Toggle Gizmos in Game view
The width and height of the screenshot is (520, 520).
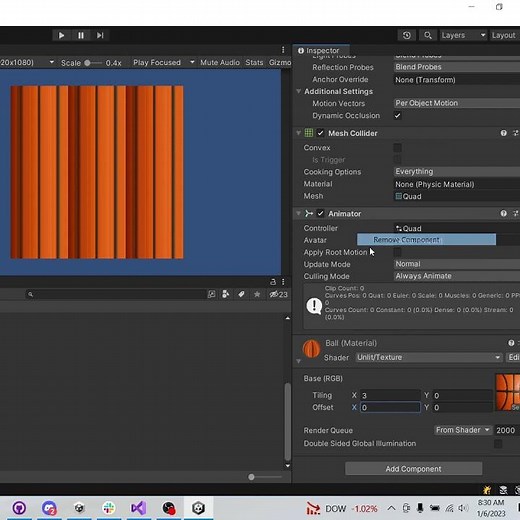[x=280, y=63]
